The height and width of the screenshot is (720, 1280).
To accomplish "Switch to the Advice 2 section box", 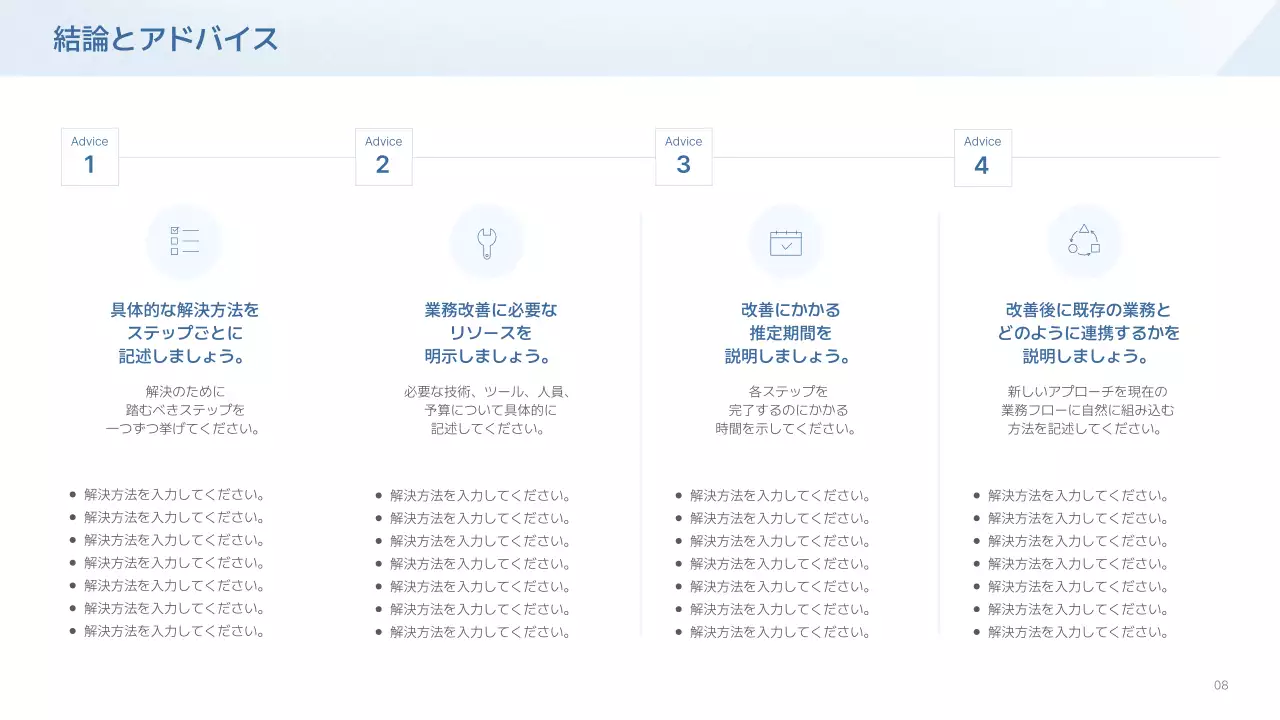I will [x=383, y=157].
